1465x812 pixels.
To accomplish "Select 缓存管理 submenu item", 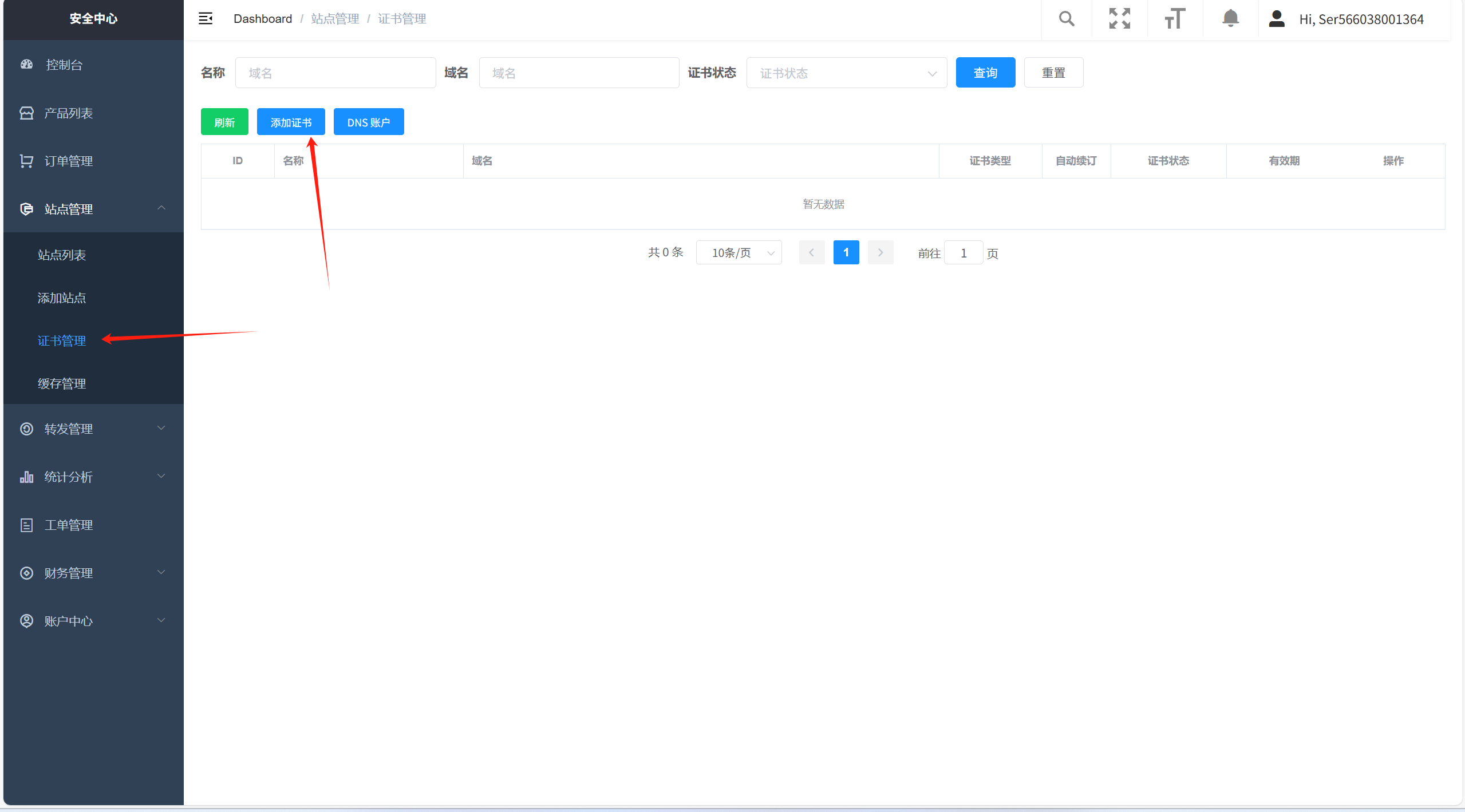I will tap(93, 383).
